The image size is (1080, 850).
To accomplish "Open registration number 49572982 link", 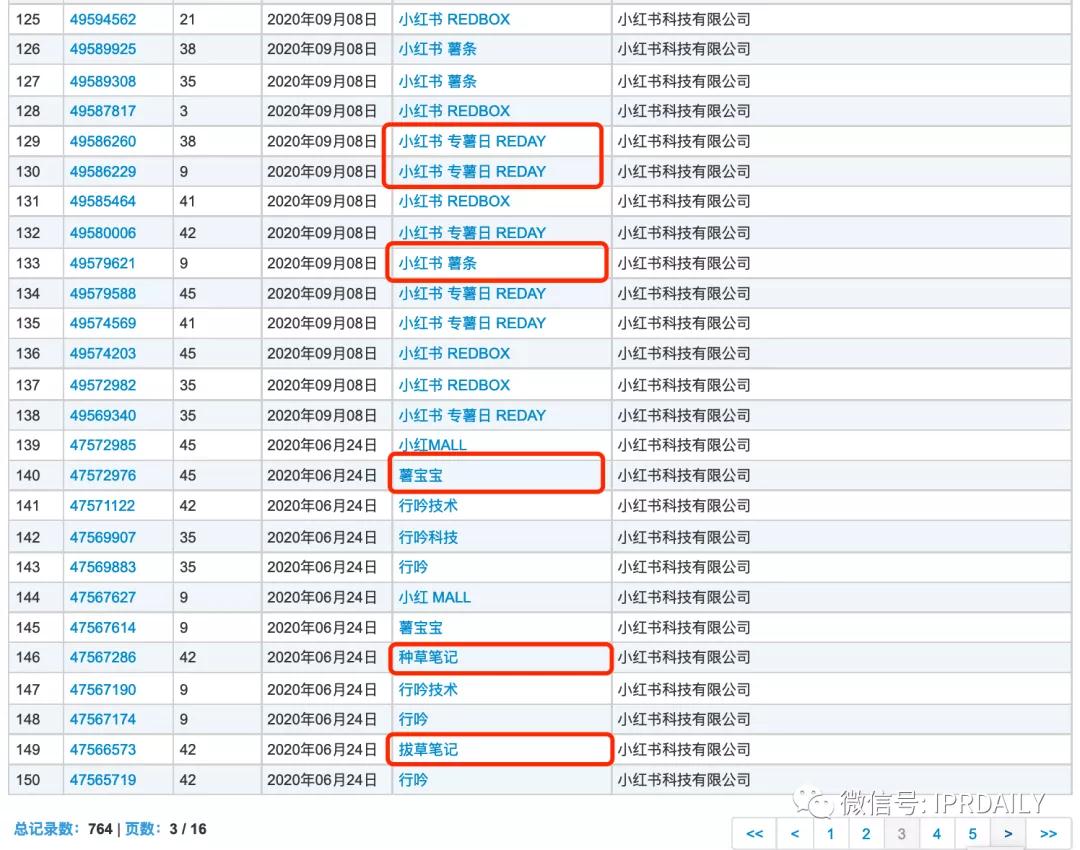I will 103,385.
